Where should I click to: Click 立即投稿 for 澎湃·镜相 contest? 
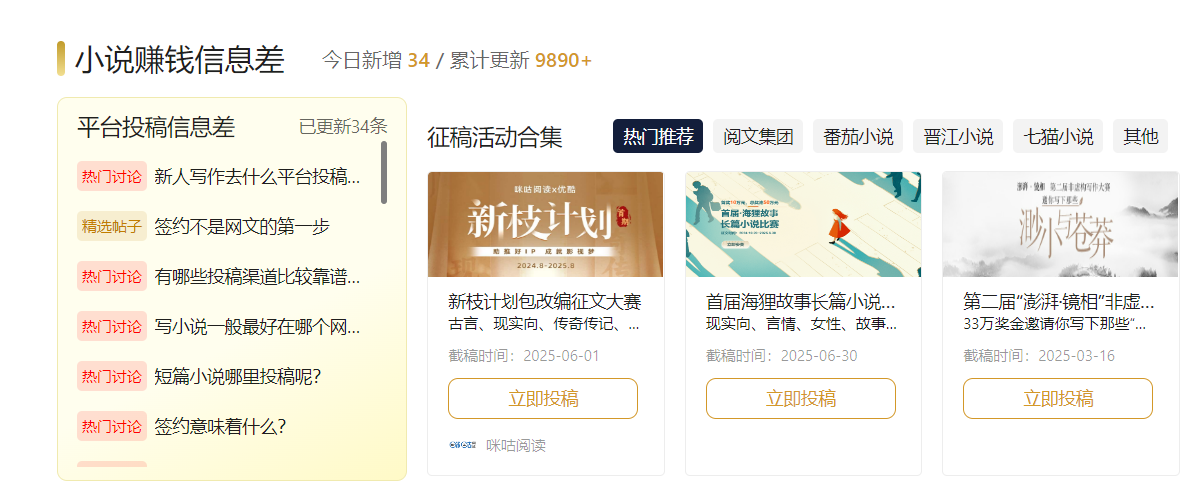[1058, 399]
